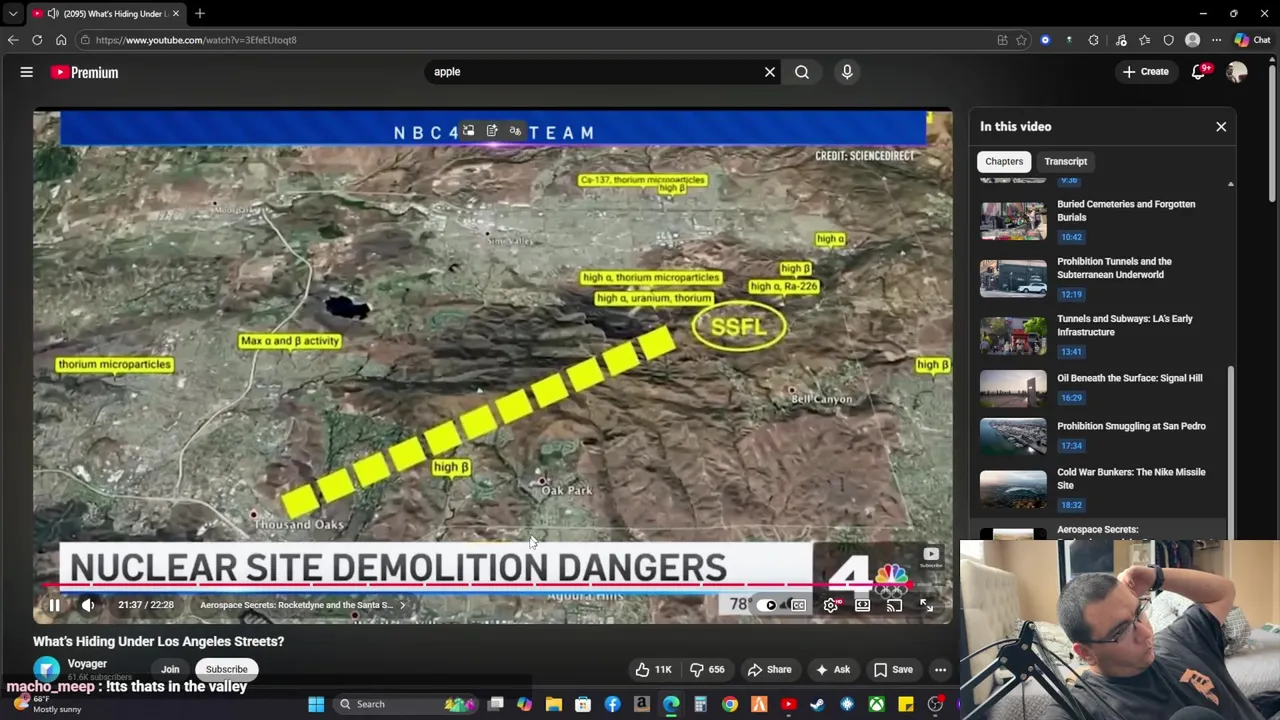Open the Voyager channel avatar
This screenshot has height=720, width=1280.
pyautogui.click(x=46, y=669)
